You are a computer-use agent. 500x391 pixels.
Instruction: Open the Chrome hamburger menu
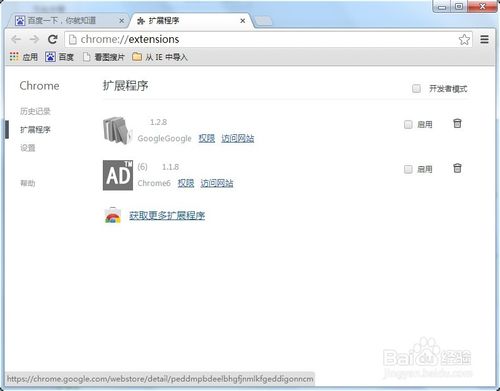pyautogui.click(x=484, y=40)
